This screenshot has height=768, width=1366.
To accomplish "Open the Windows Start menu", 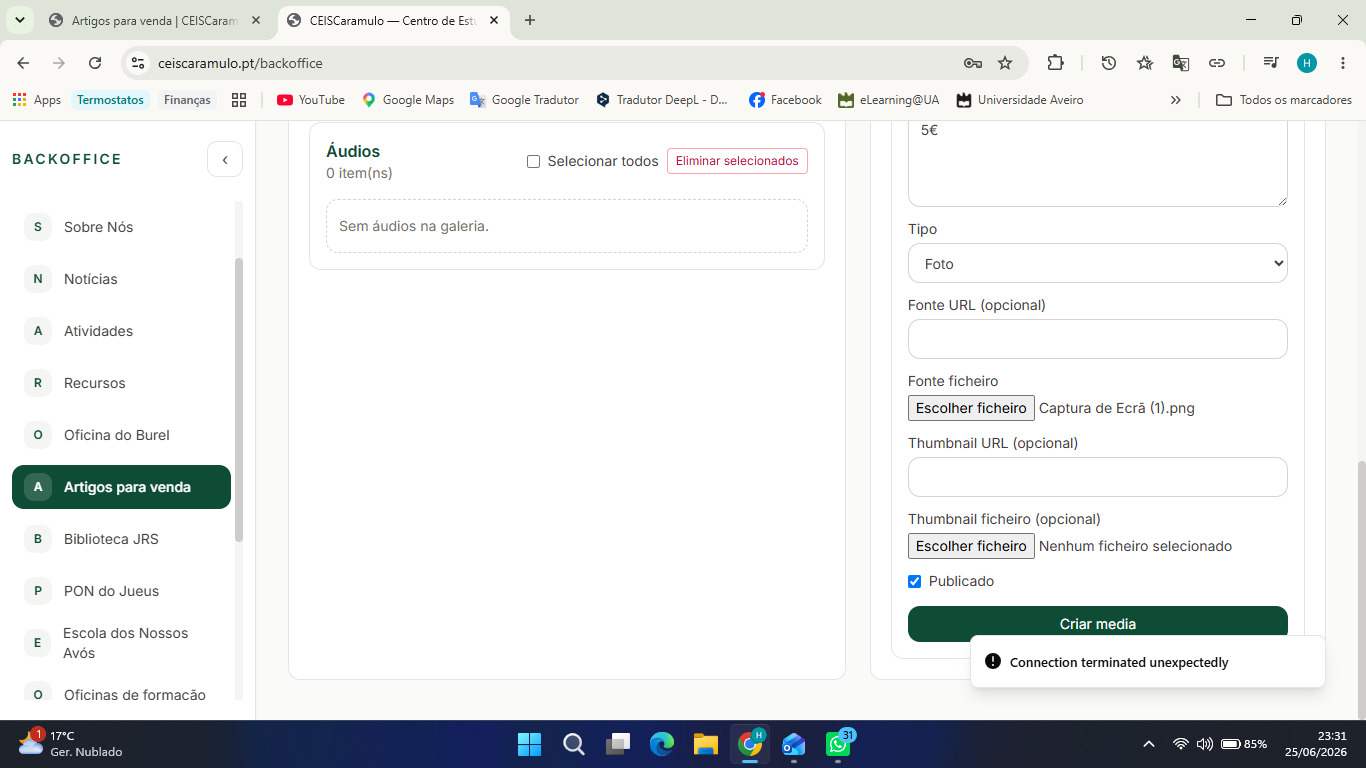I will point(529,744).
